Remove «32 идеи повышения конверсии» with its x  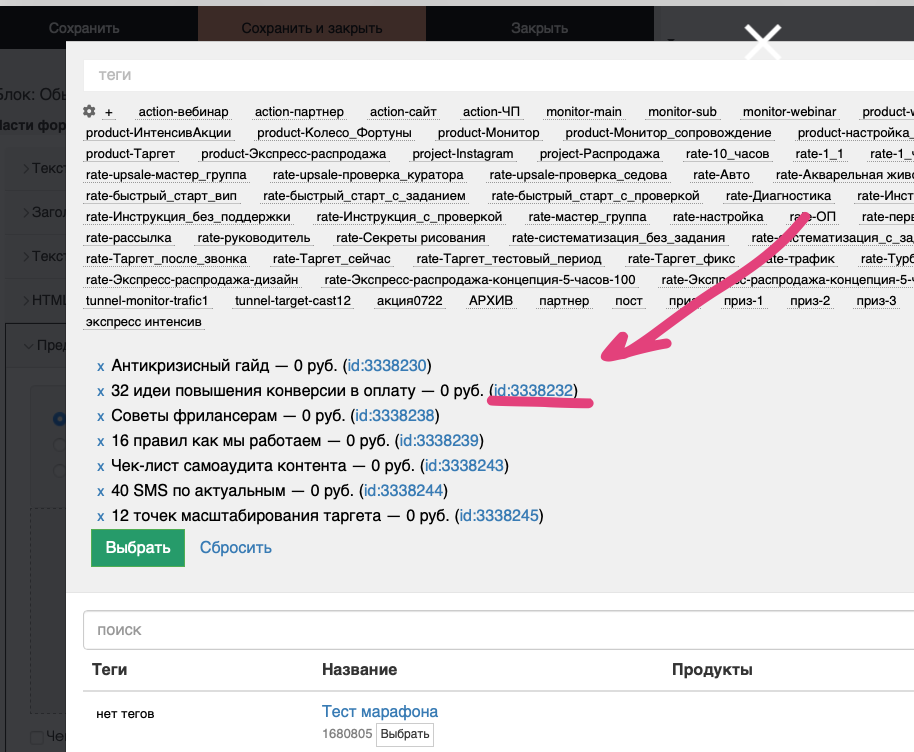pyautogui.click(x=100, y=392)
